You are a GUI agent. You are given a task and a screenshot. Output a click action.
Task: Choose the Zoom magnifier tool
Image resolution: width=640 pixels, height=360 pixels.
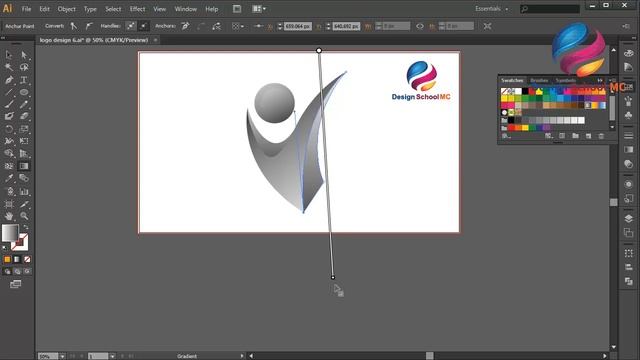pos(24,216)
